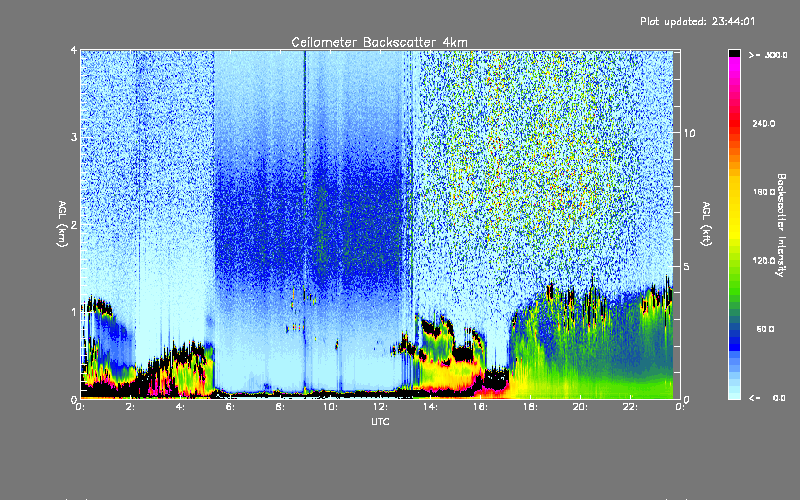Click the 'Backscatter Intensity' colorbar label
This screenshot has width=800, height=500.
pos(781,225)
